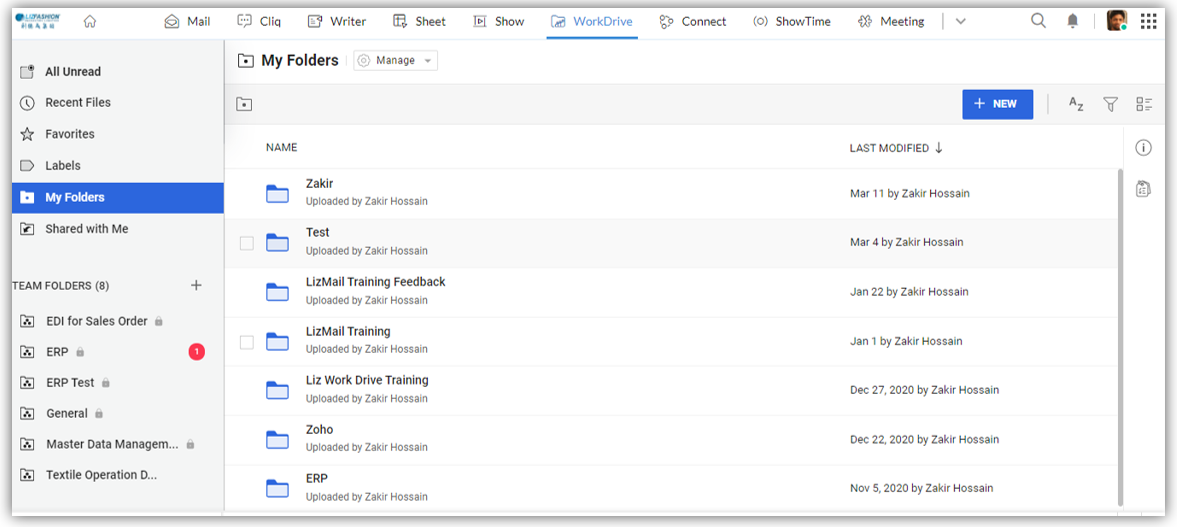
Task: Click the Zakir folder icon
Action: point(278,194)
